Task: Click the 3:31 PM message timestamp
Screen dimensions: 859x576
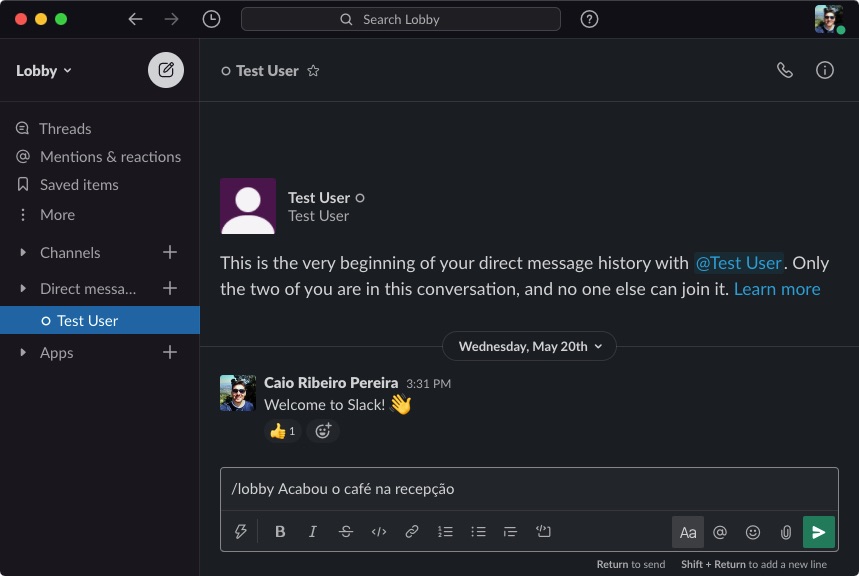Action: (428, 384)
